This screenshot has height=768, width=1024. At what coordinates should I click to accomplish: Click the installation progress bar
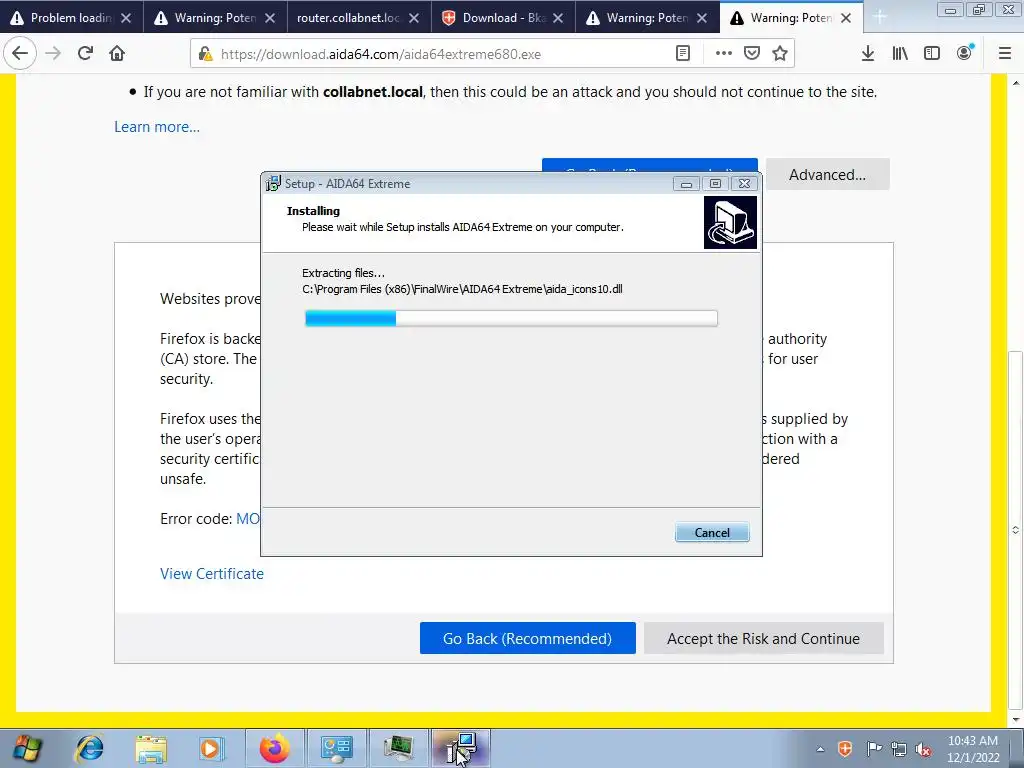511,318
